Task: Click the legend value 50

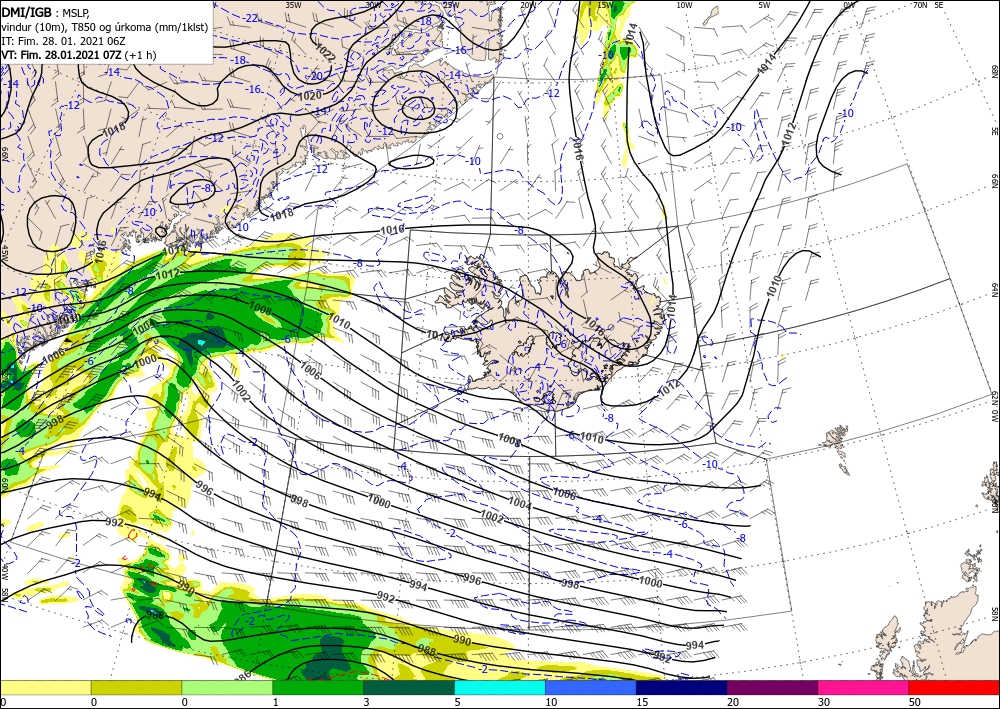Action: [915, 702]
